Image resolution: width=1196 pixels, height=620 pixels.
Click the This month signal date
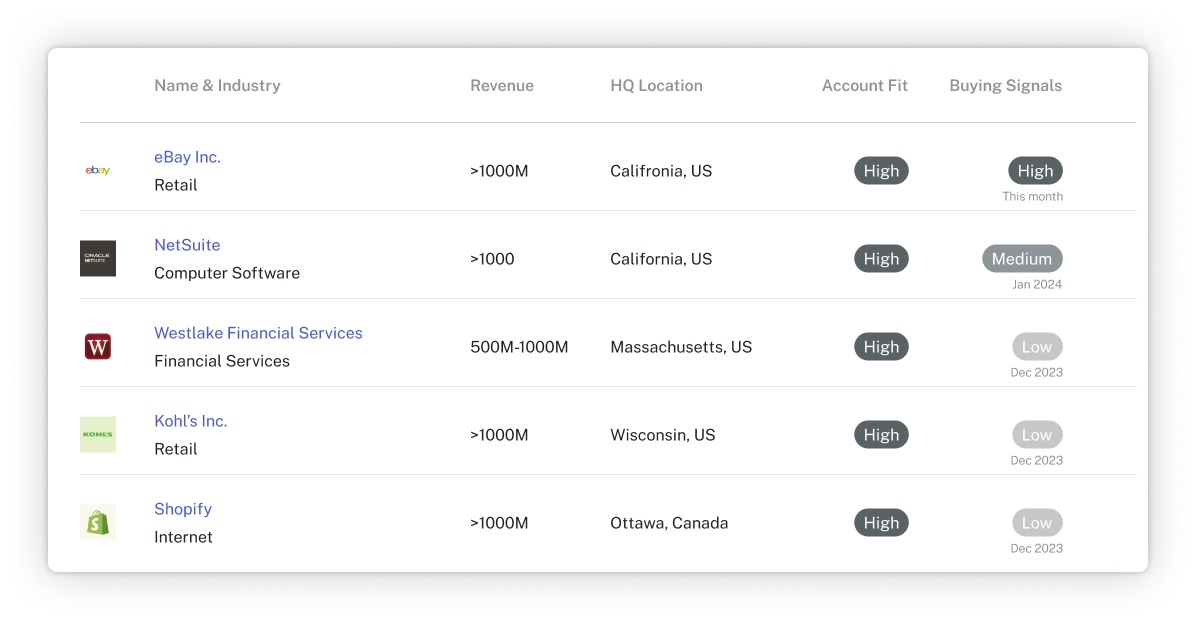1033,197
